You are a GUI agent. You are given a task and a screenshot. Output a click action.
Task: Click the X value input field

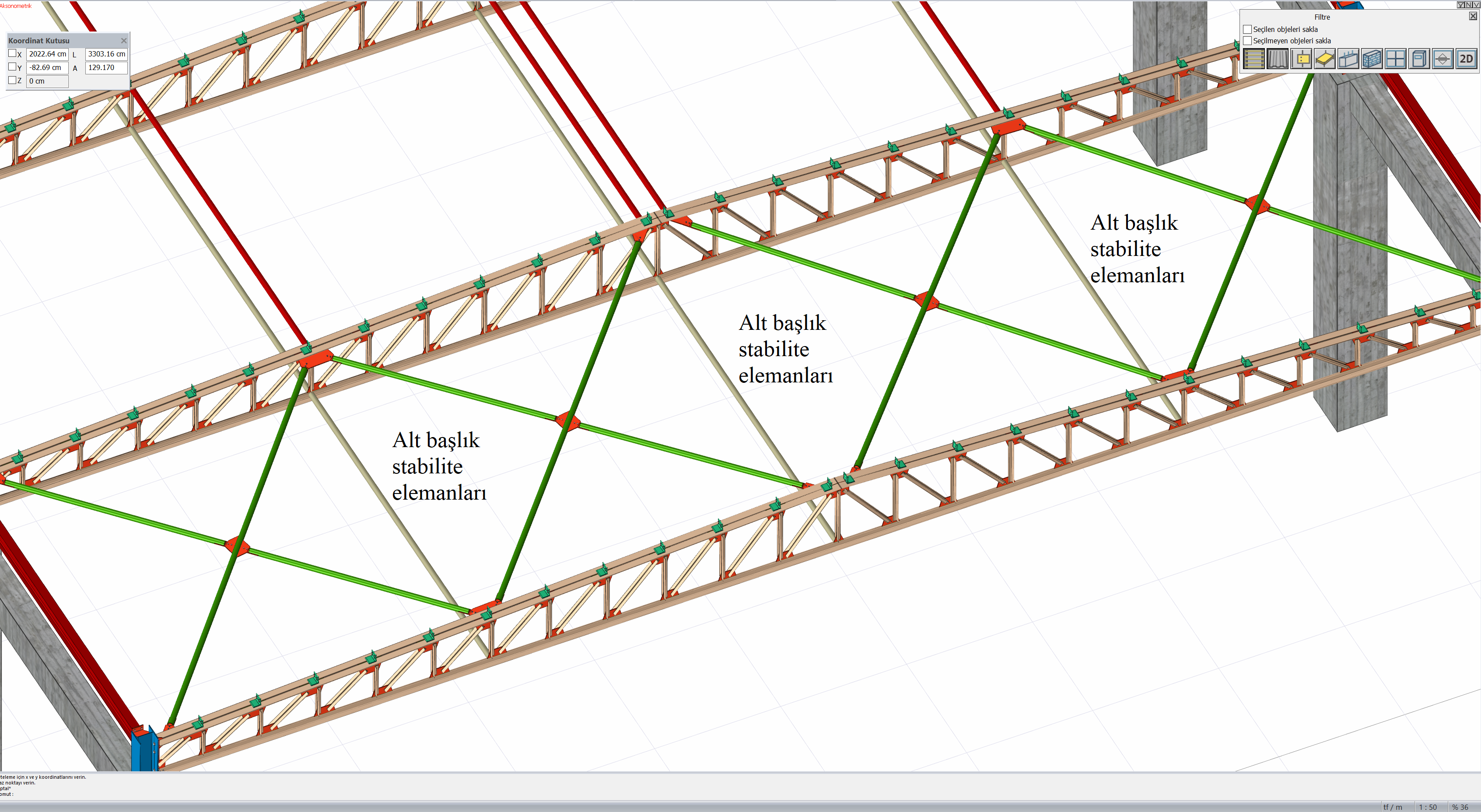47,54
